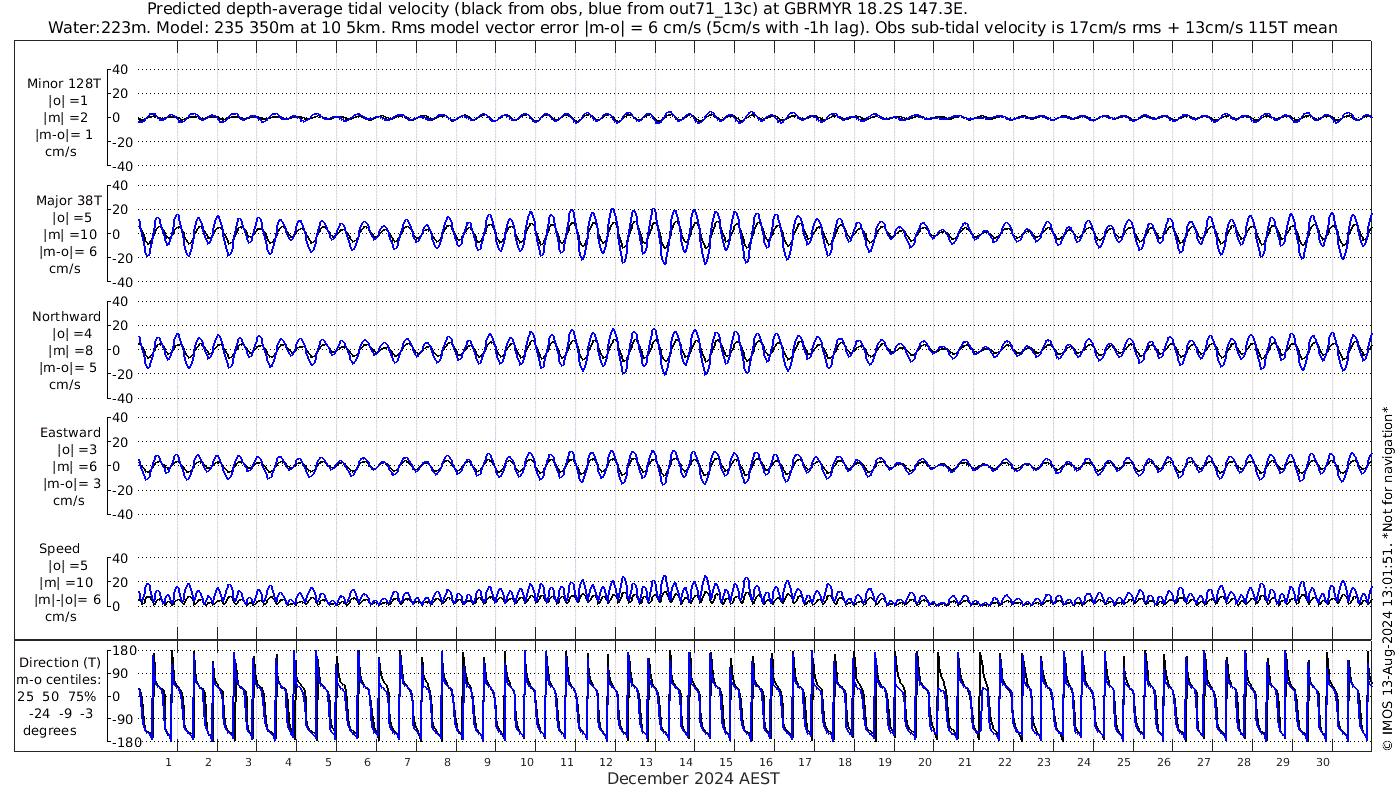The height and width of the screenshot is (800, 1400).
Task: Click the '|m|-|o|= 6' value under Speed
Action: coord(68,599)
